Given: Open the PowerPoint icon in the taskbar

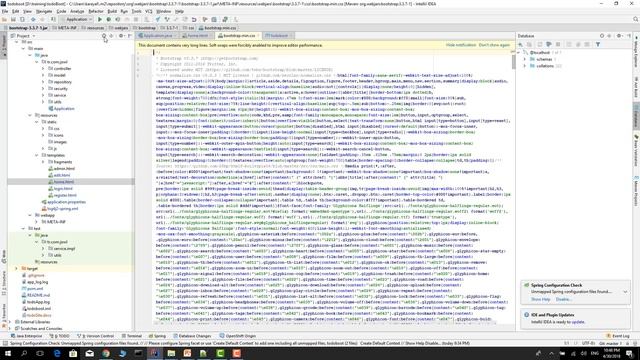Looking at the screenshot, I should [x=187, y=353].
